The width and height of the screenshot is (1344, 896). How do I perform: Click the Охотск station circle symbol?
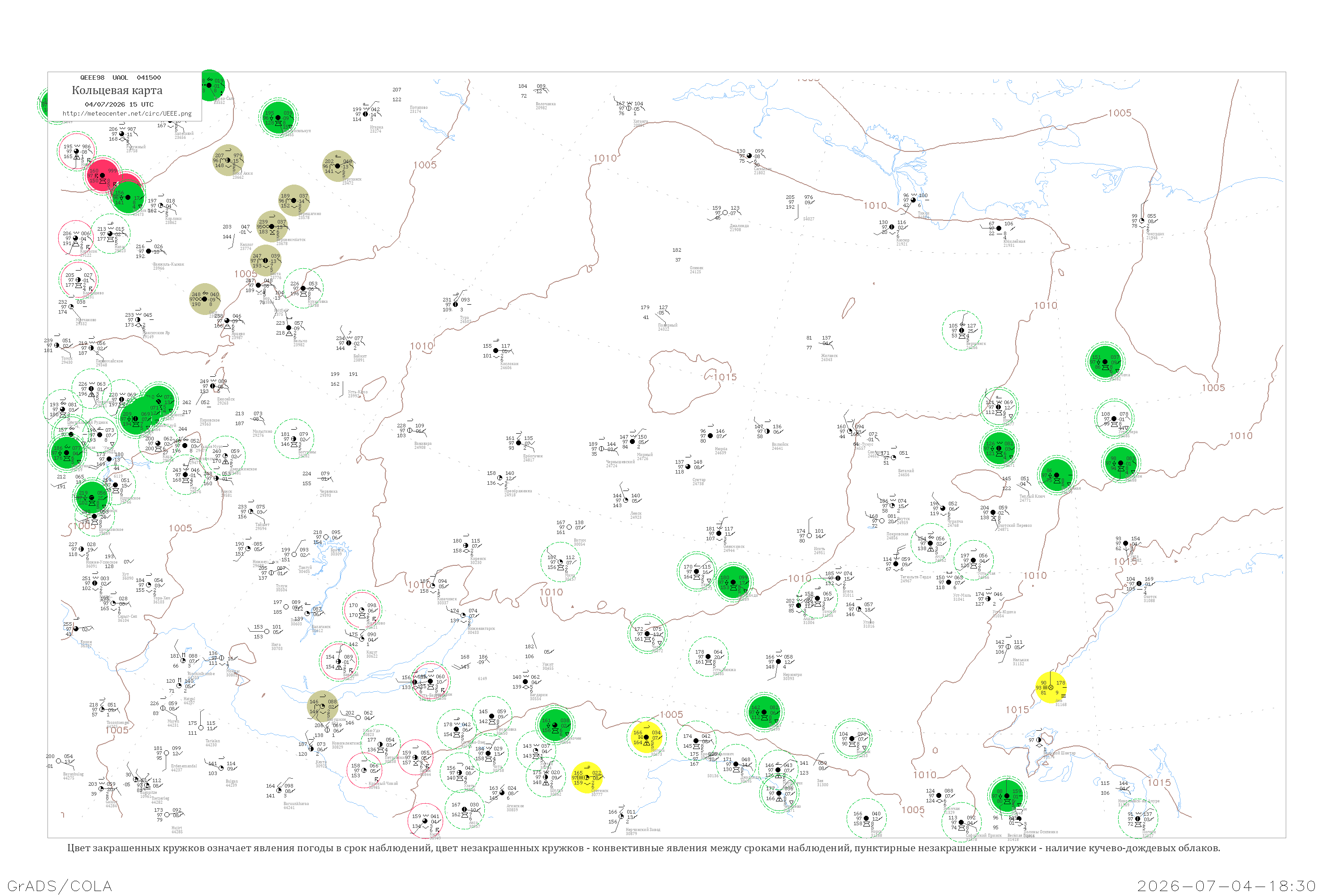coord(1139,584)
